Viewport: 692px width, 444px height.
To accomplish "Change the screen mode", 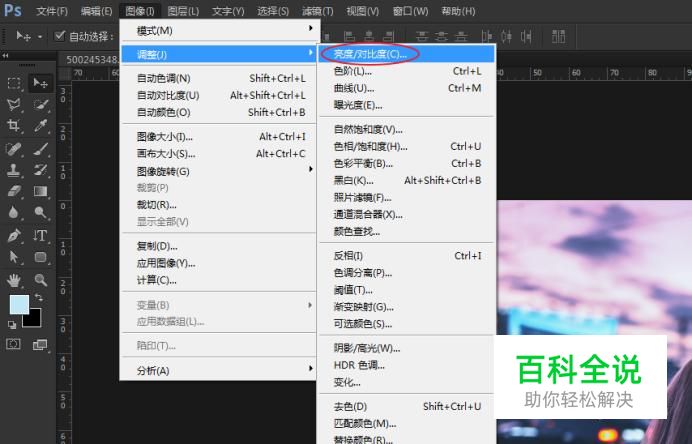I will pyautogui.click(x=41, y=344).
